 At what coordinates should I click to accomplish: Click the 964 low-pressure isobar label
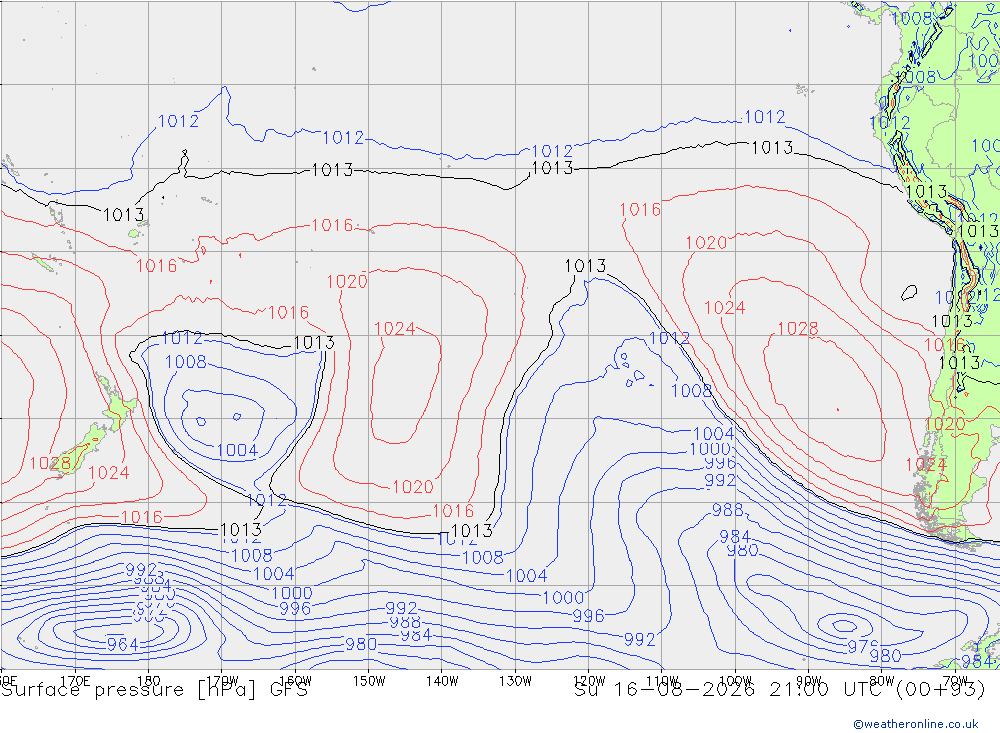(122, 644)
